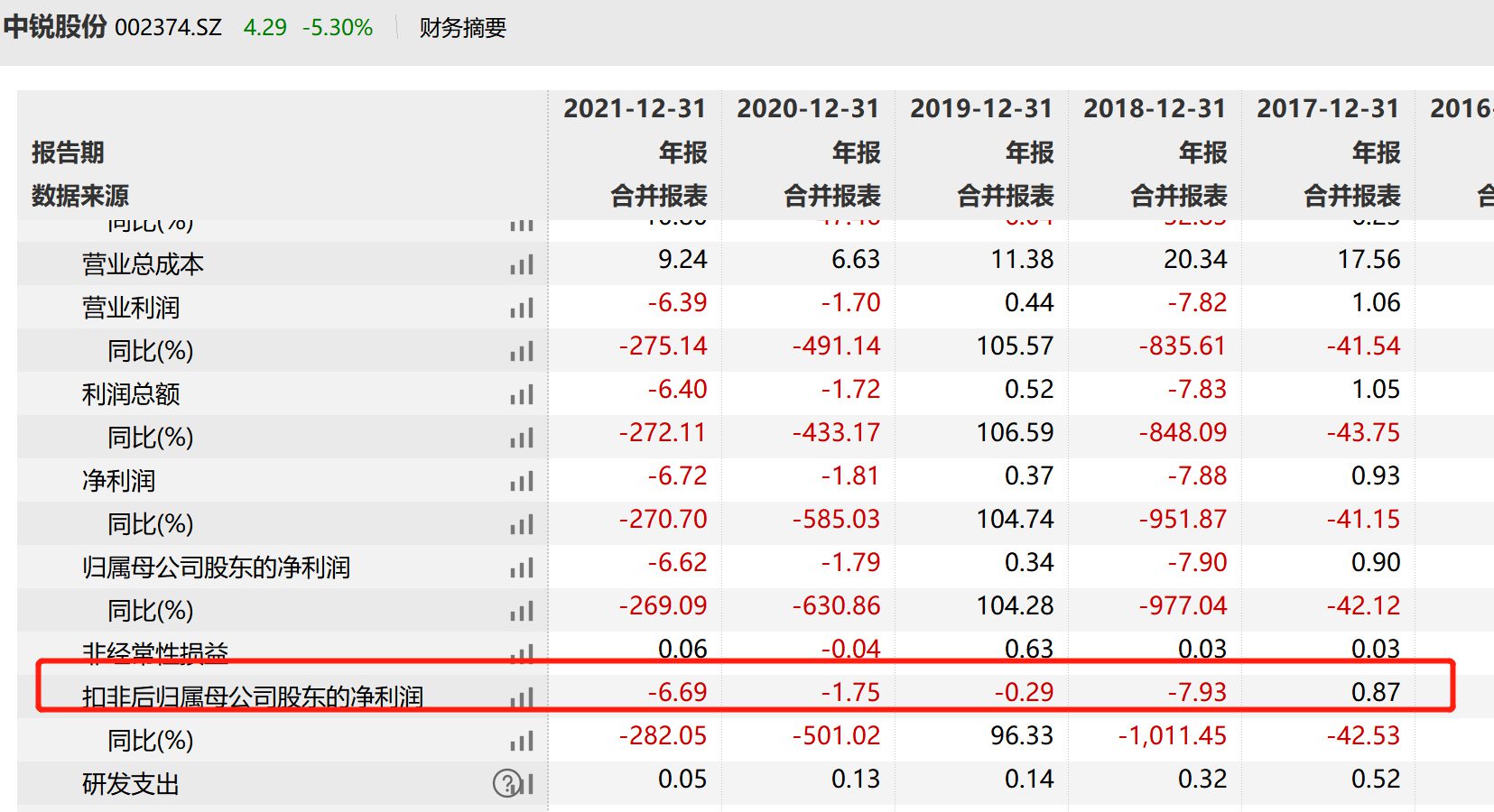Click the -6.40 value in 利润总额 row
This screenshot has height=812, width=1494.
pos(677,390)
